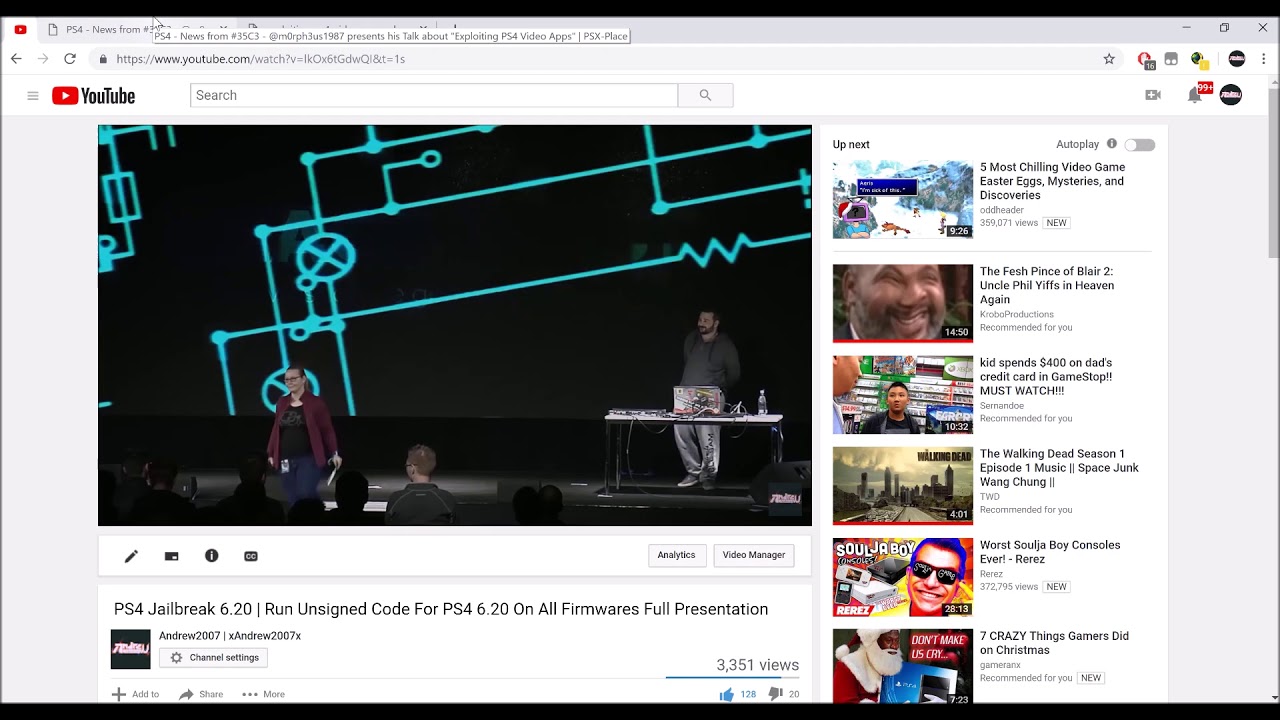Open the 14:50 Fesh Pince thumbnail
The width and height of the screenshot is (1280, 720).
[903, 302]
